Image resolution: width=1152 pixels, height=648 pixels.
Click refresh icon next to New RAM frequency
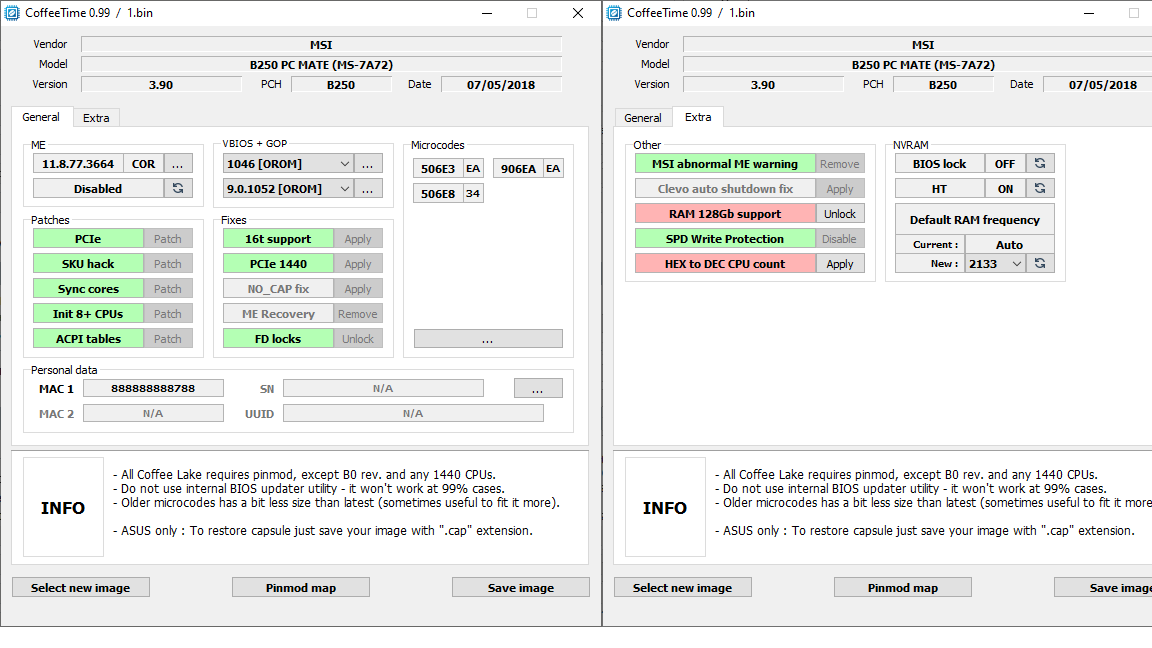coord(1040,264)
